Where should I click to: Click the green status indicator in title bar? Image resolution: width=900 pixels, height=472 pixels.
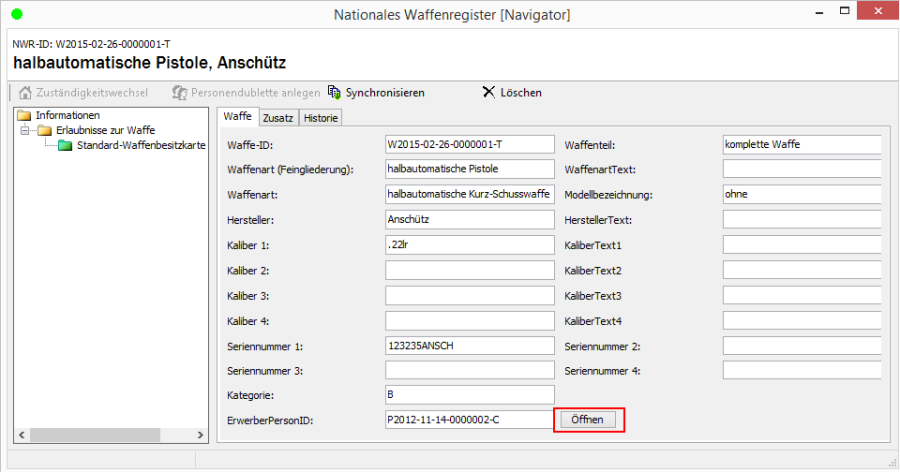click(x=16, y=13)
